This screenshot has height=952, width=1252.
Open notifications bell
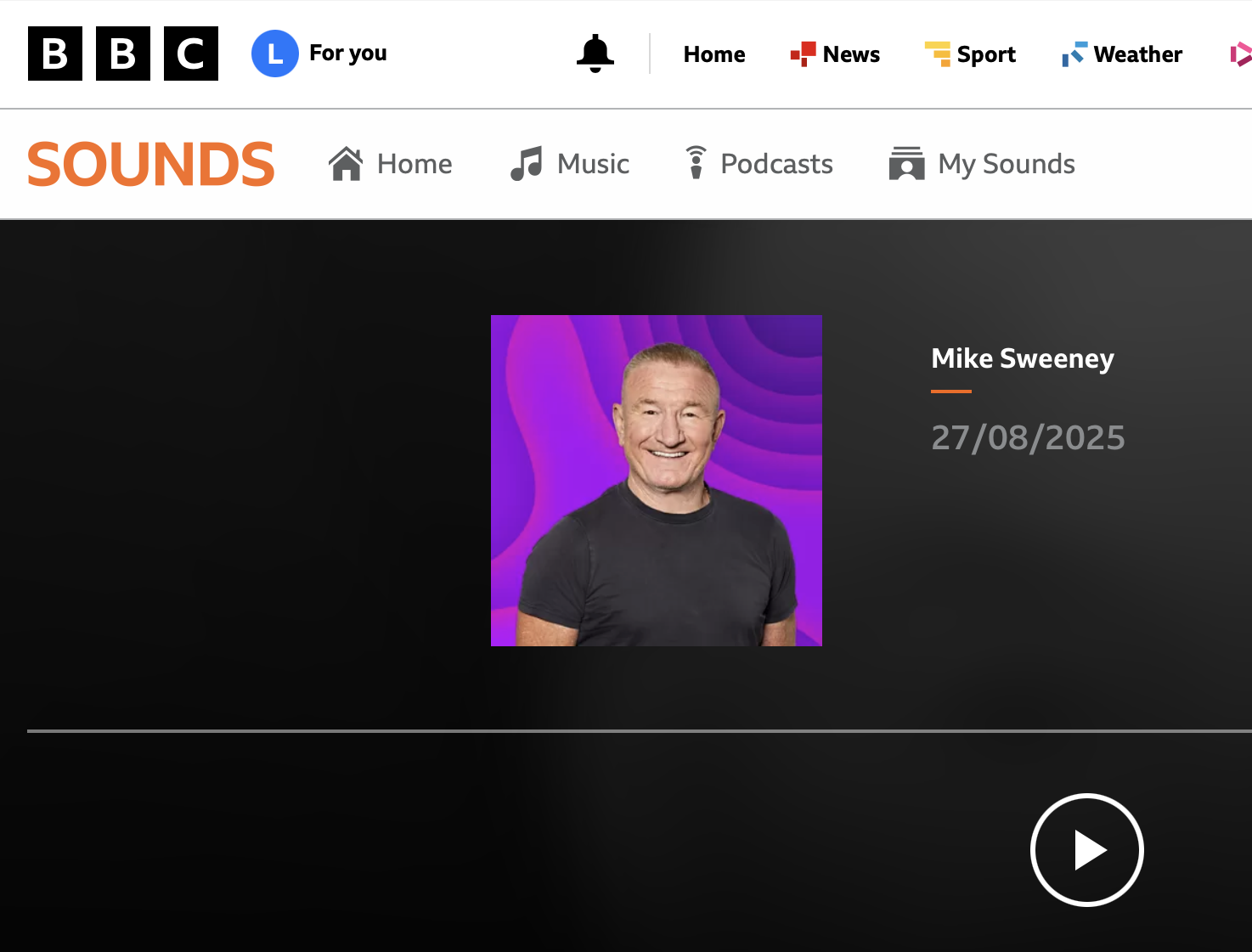tap(595, 54)
